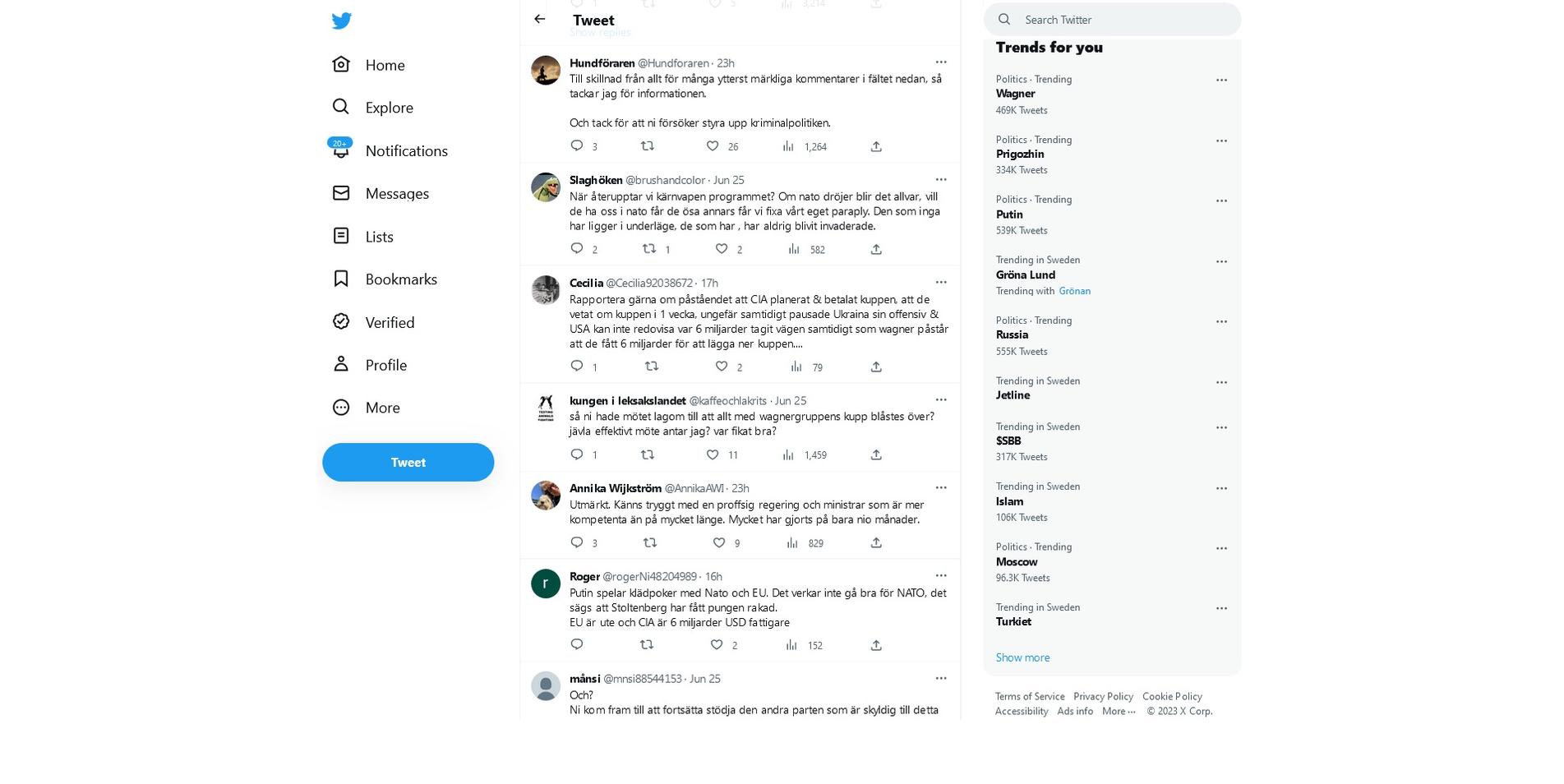The image size is (1564, 784).
Task: Expand the More footer link
Action: click(x=1118, y=712)
